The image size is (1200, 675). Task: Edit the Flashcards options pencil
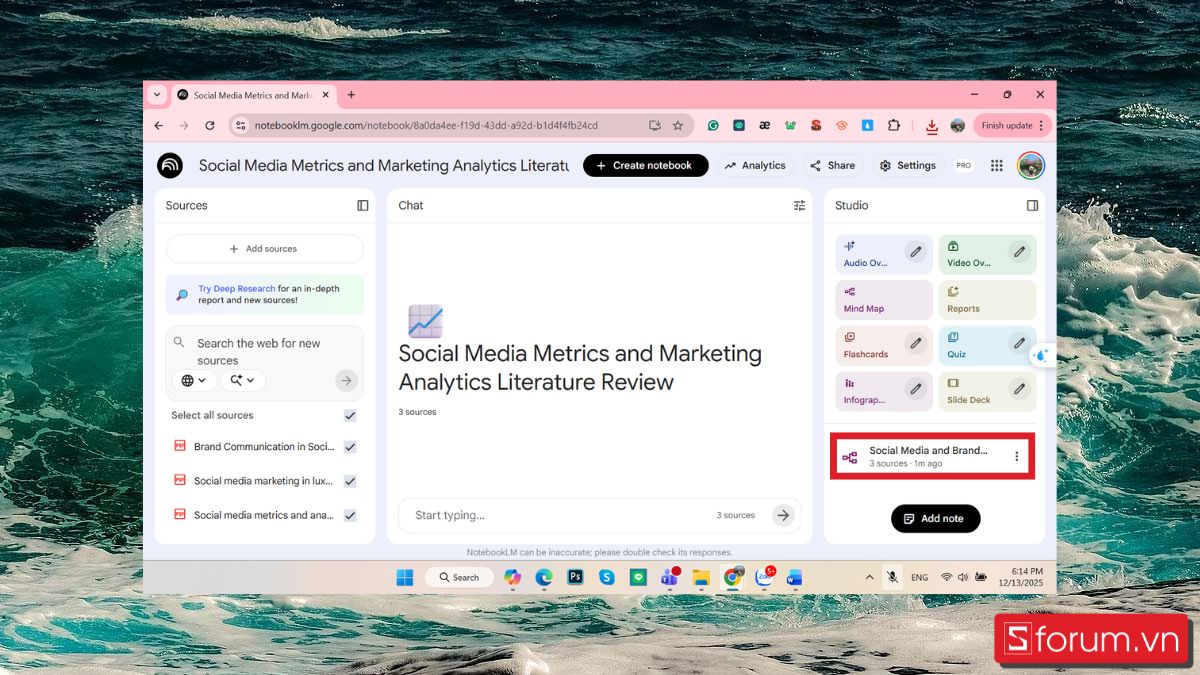(x=915, y=343)
